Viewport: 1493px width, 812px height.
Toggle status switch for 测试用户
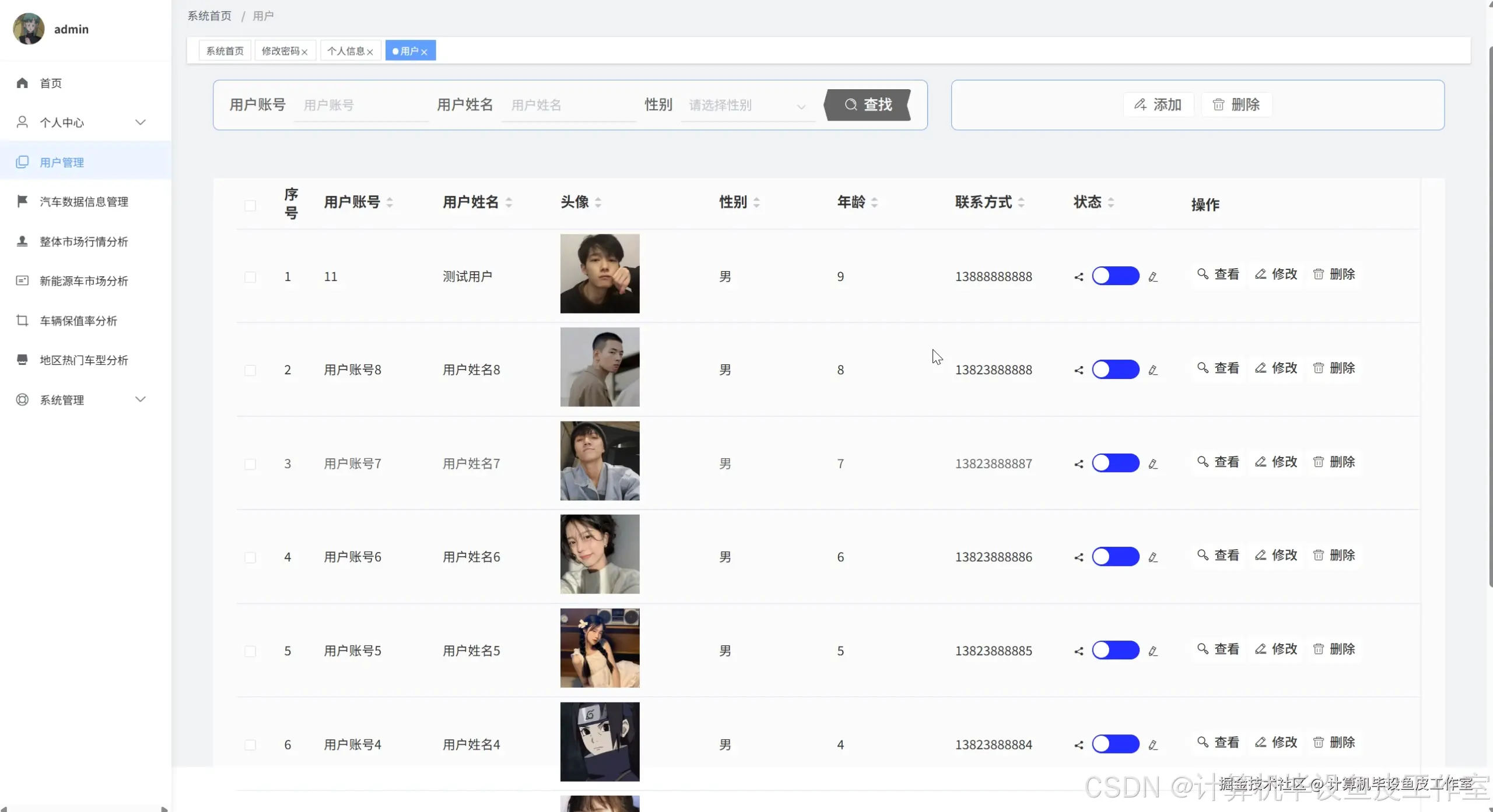pos(1115,276)
